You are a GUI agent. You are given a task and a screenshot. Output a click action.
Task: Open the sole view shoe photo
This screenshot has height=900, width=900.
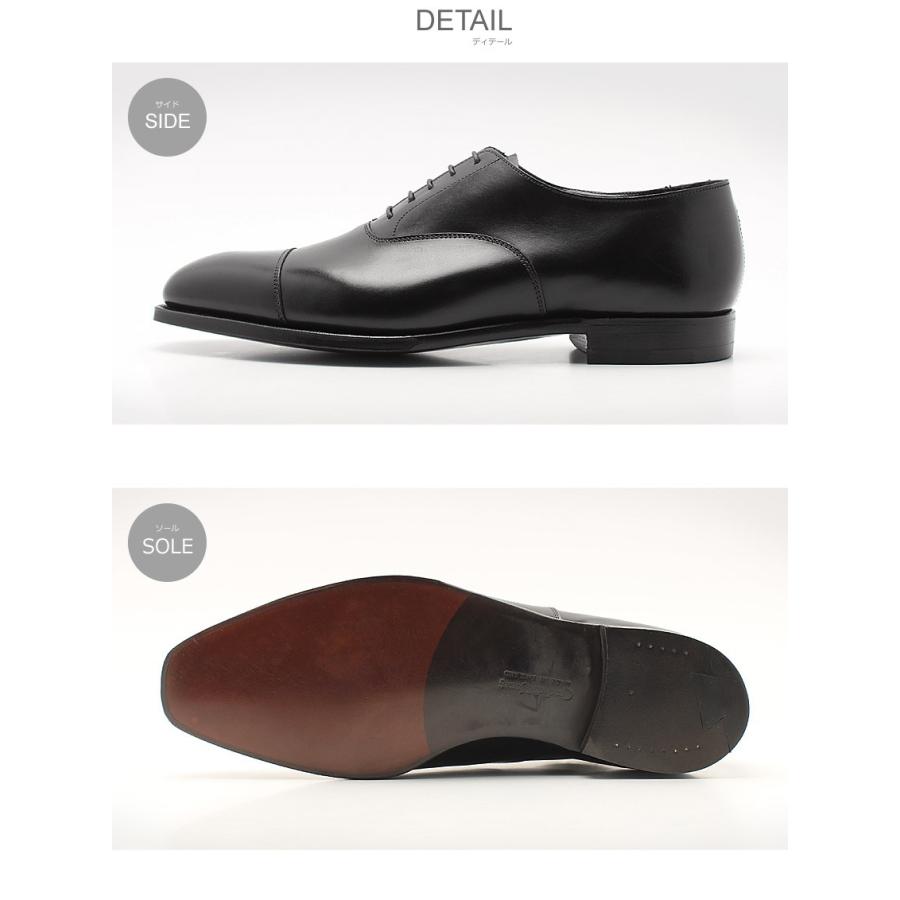449,669
